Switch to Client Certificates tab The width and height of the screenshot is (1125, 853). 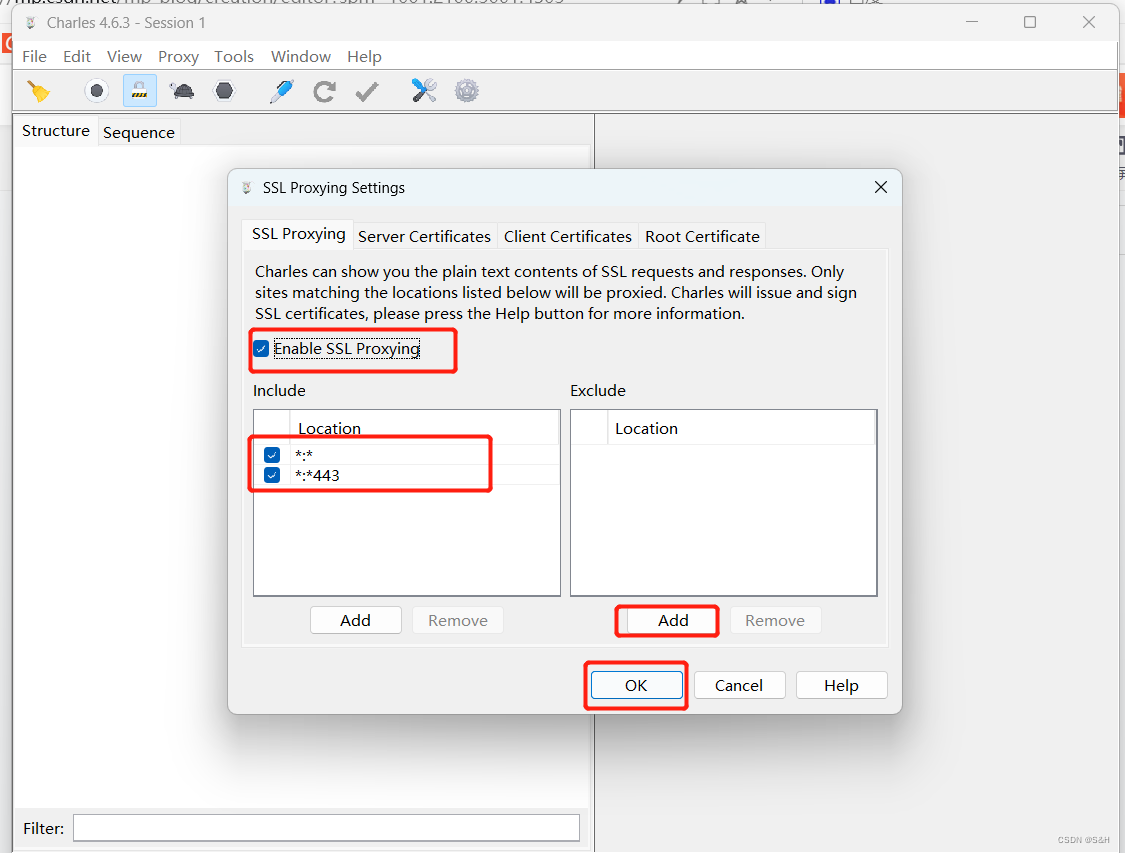click(568, 237)
